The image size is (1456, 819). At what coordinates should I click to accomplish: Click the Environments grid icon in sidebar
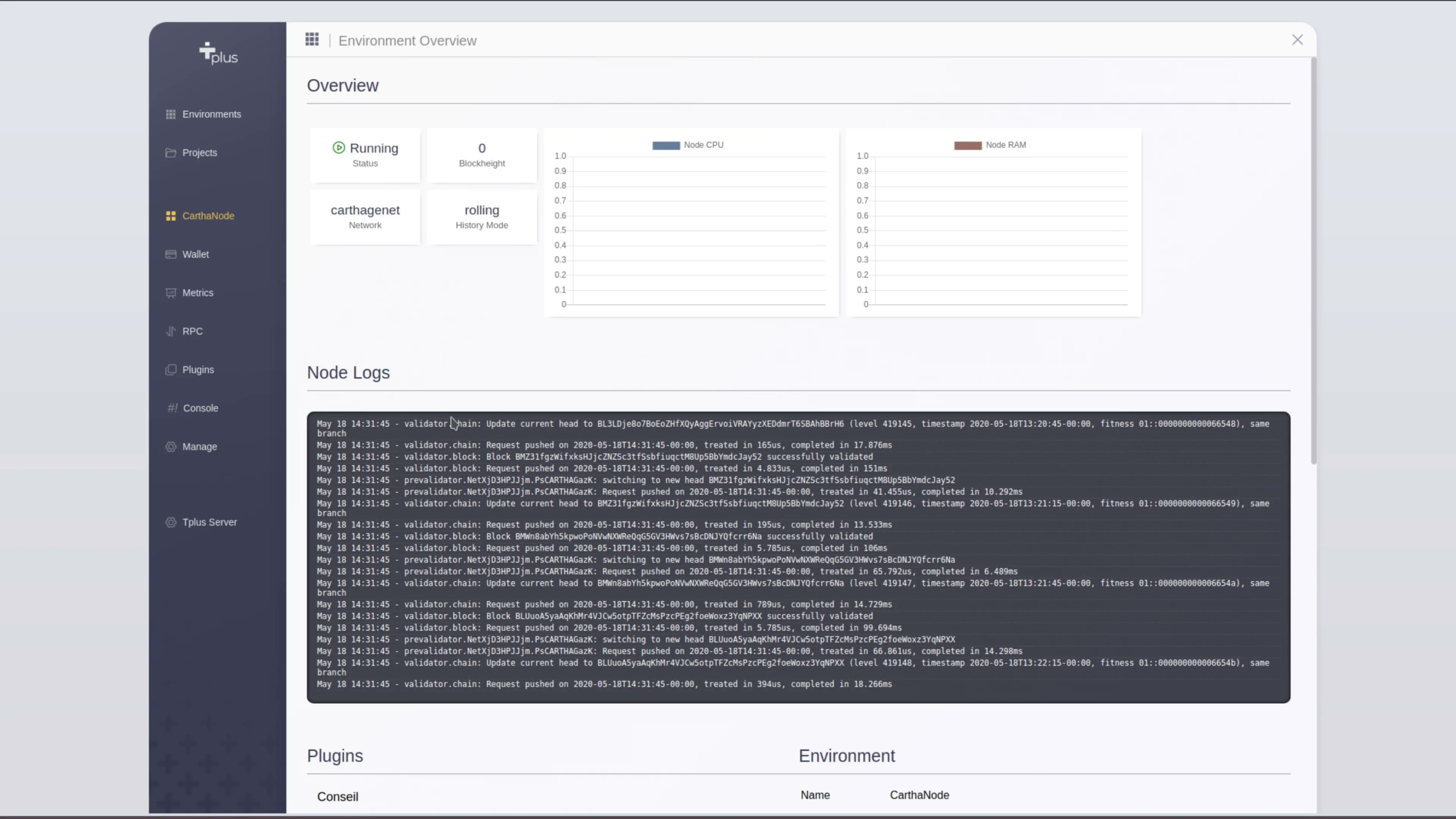coord(170,114)
